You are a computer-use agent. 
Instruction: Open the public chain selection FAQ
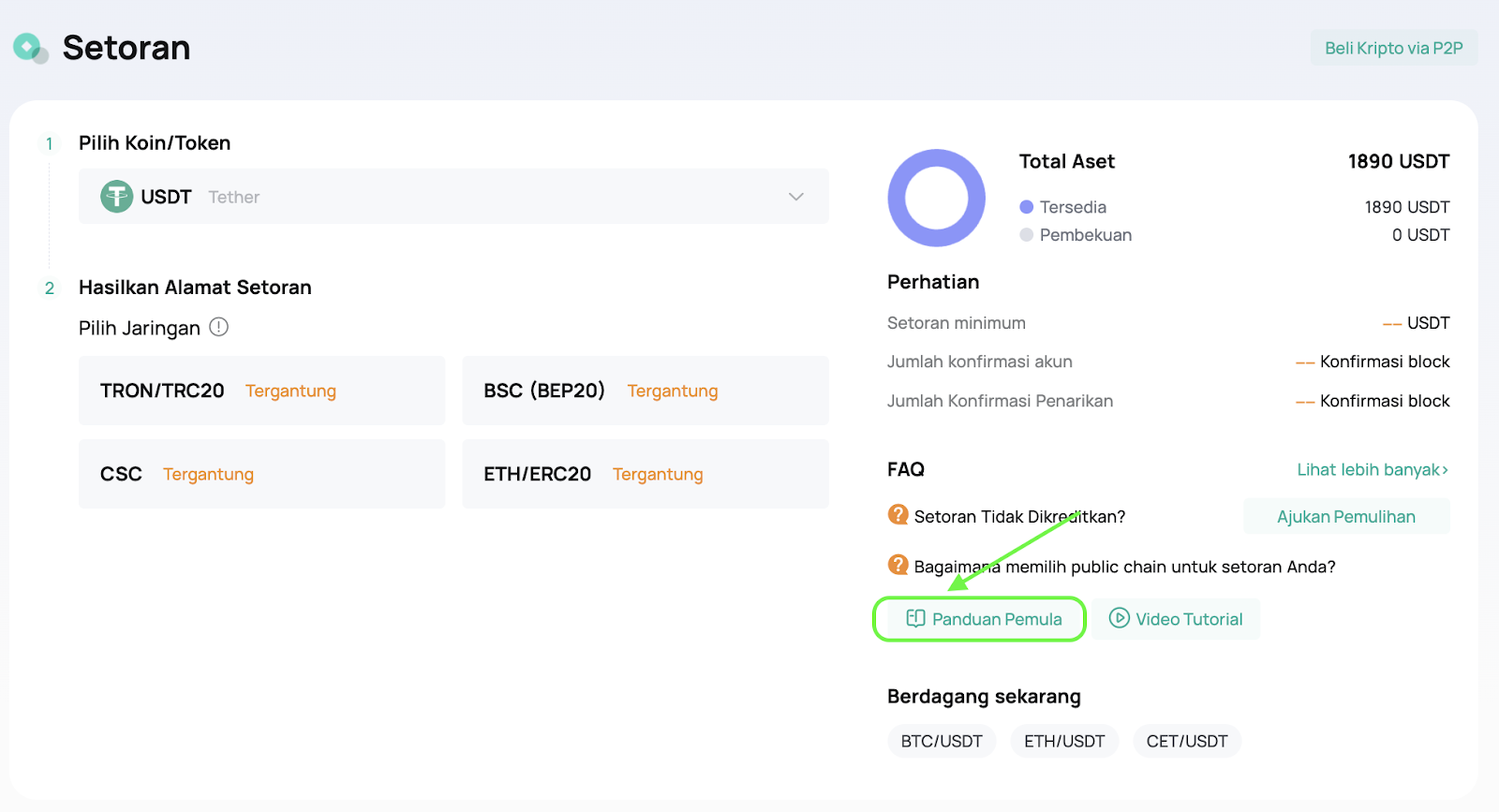pos(1124,567)
